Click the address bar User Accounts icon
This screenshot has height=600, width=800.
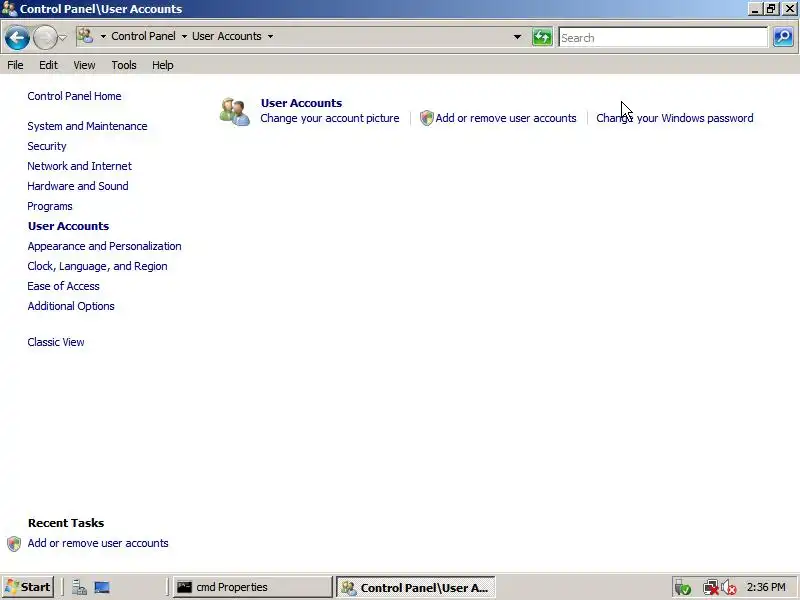tap(85, 36)
